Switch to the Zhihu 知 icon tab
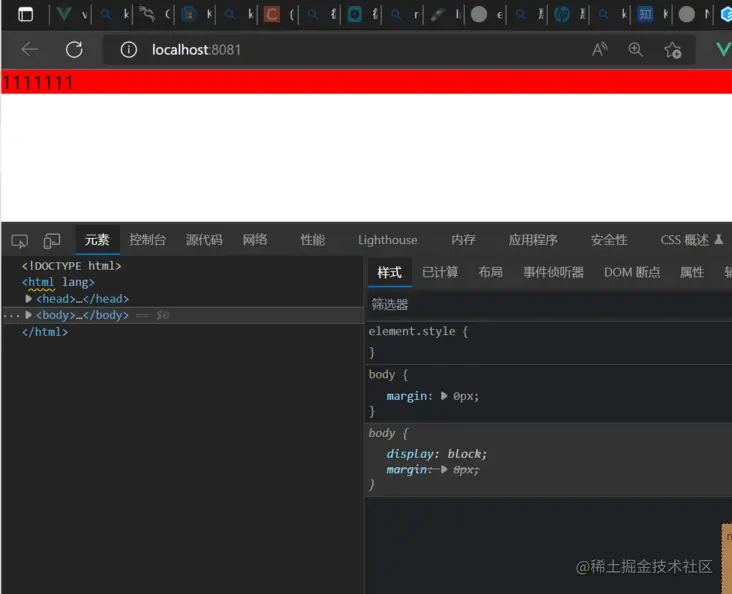This screenshot has width=732, height=594. tap(645, 14)
